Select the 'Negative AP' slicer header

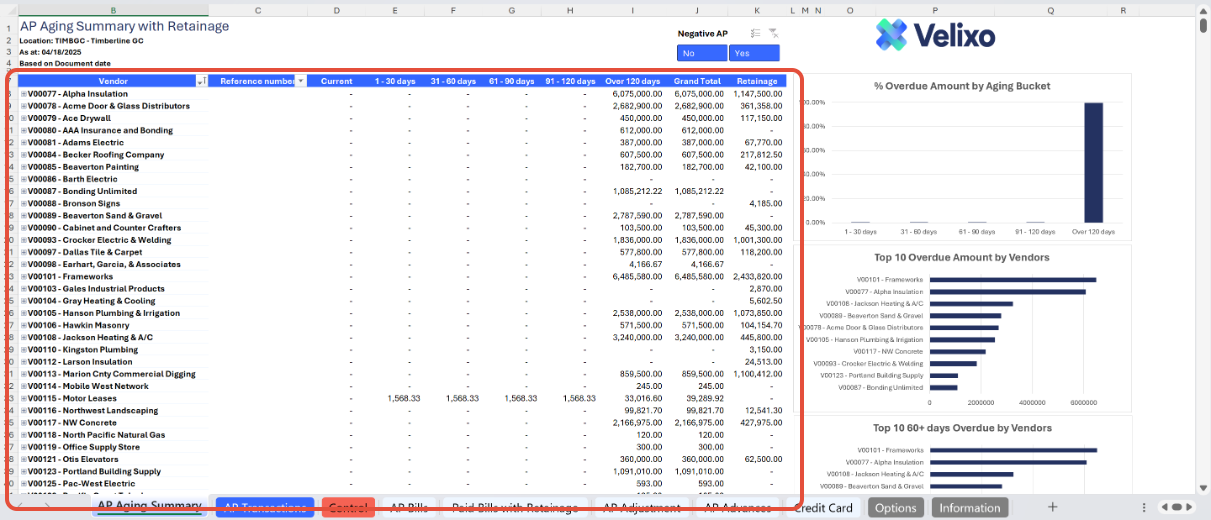[703, 33]
